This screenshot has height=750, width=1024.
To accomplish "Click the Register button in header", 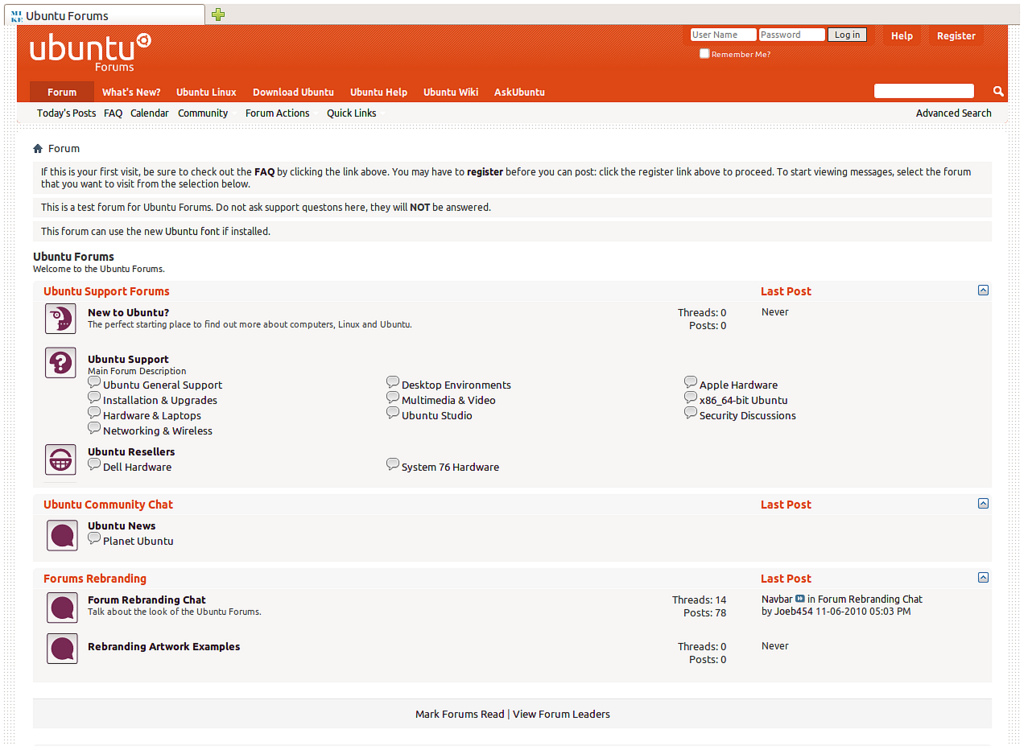I will (955, 36).
